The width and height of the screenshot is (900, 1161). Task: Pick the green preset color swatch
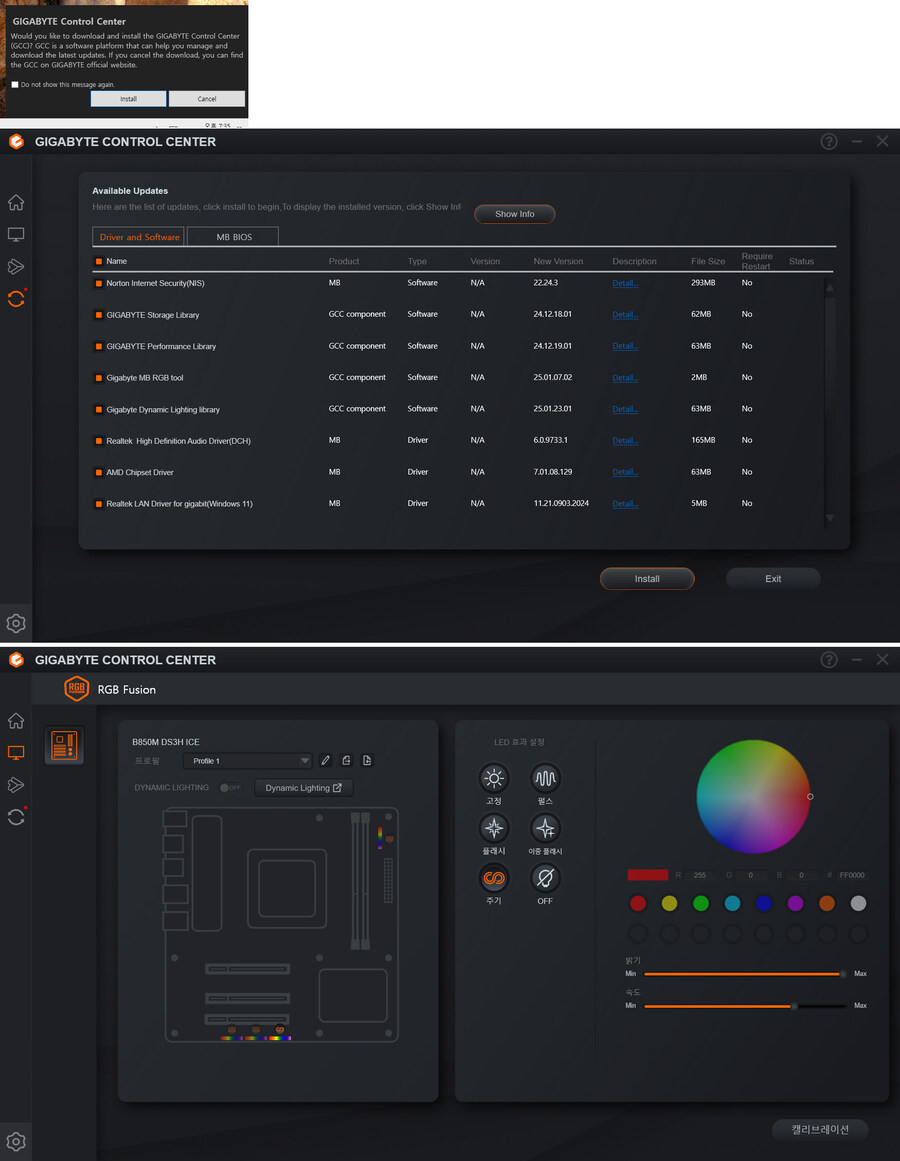701,903
